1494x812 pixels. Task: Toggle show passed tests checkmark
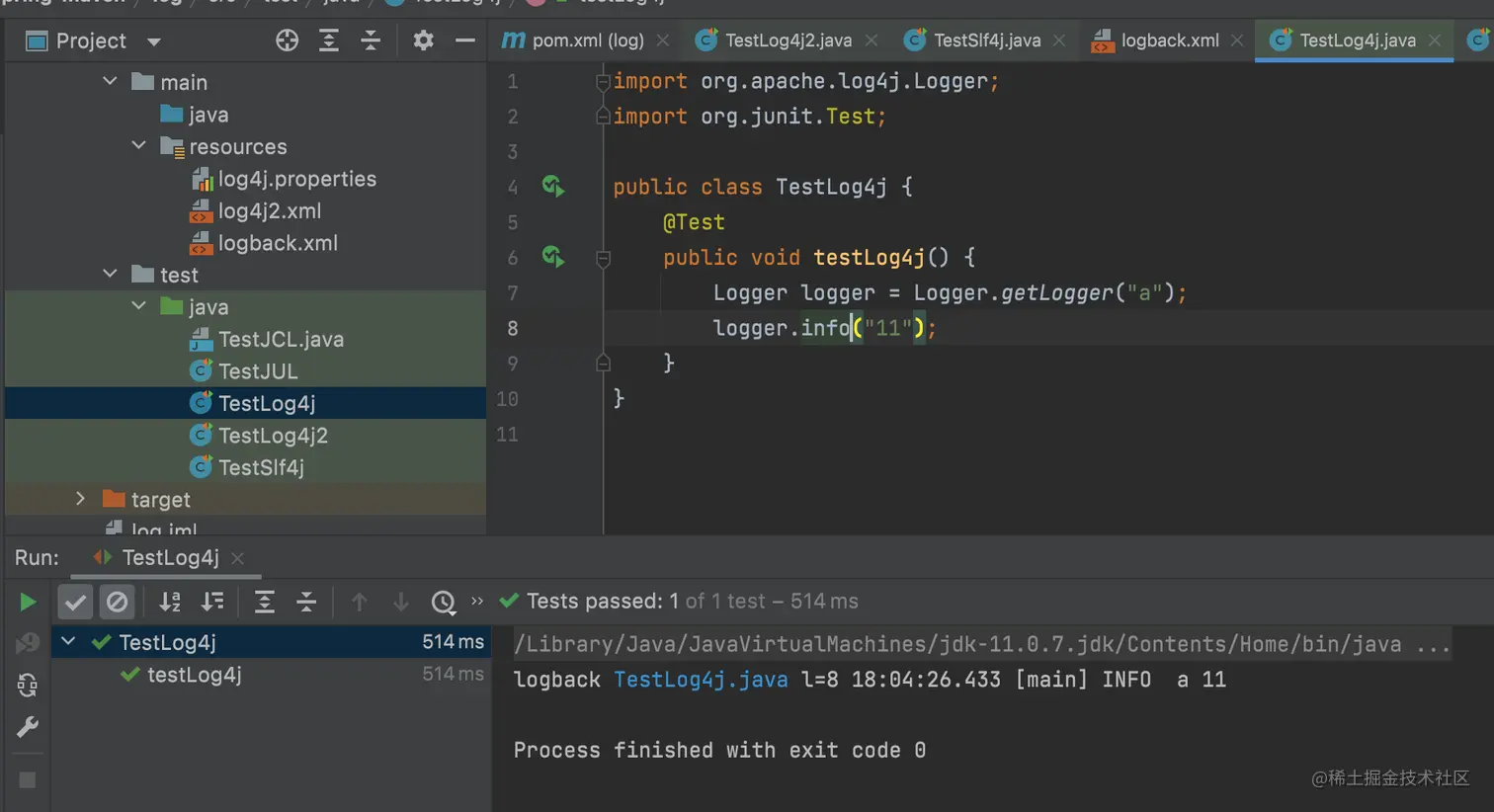(x=75, y=602)
